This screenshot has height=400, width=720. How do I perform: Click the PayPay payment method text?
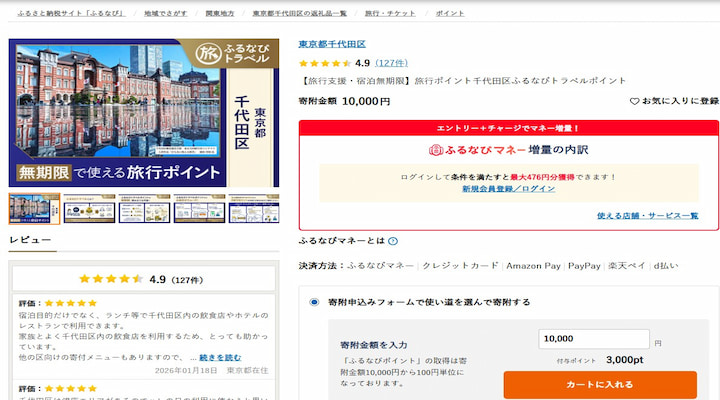coord(584,266)
